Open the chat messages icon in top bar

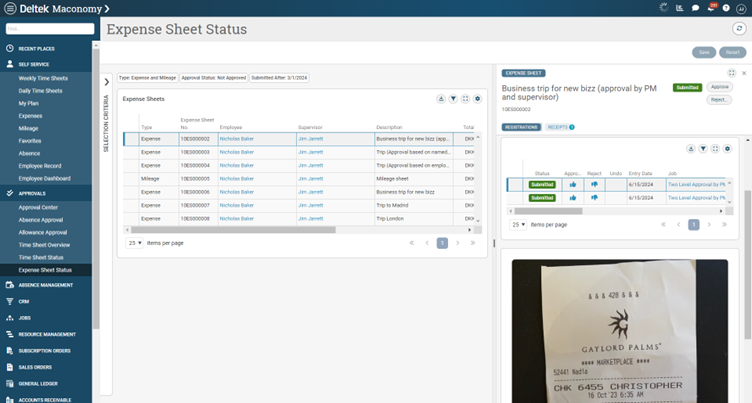[x=695, y=8]
